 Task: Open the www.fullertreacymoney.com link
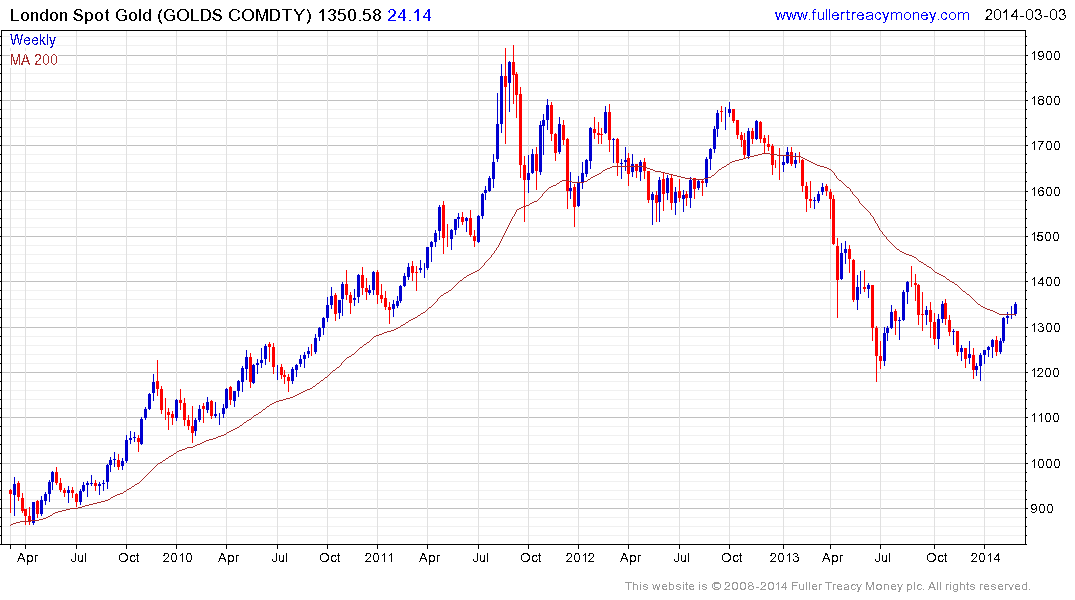point(872,15)
